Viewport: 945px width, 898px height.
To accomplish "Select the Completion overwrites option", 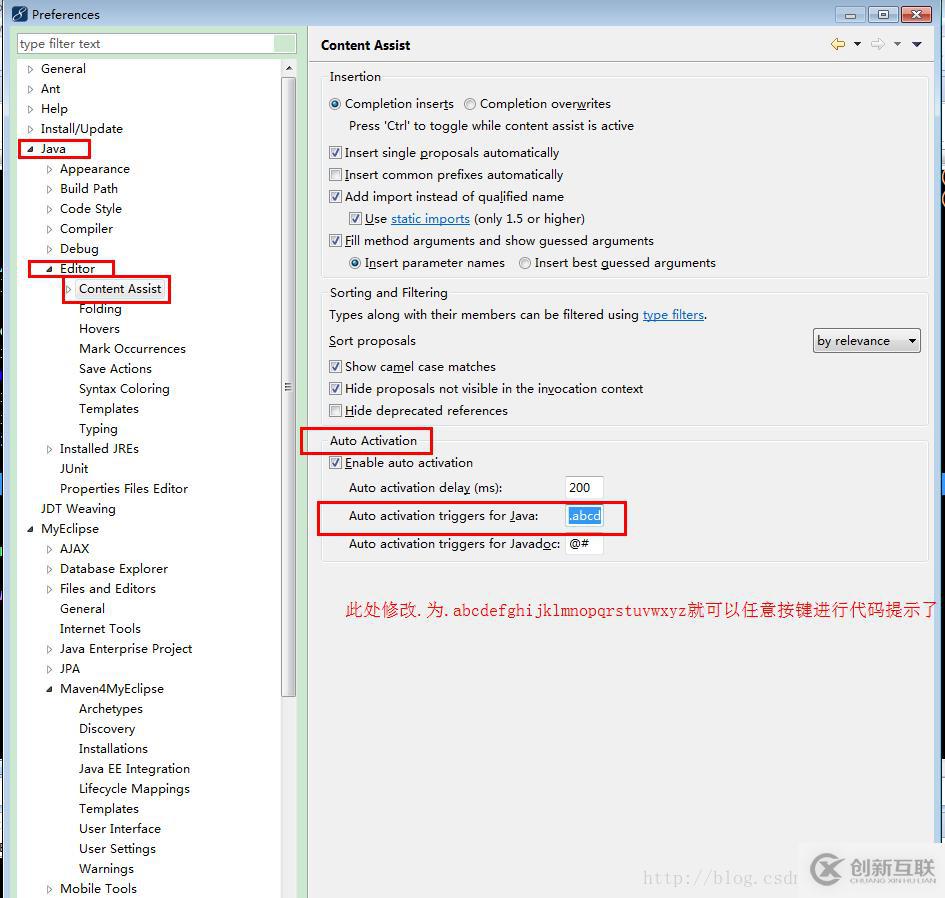I will [469, 103].
